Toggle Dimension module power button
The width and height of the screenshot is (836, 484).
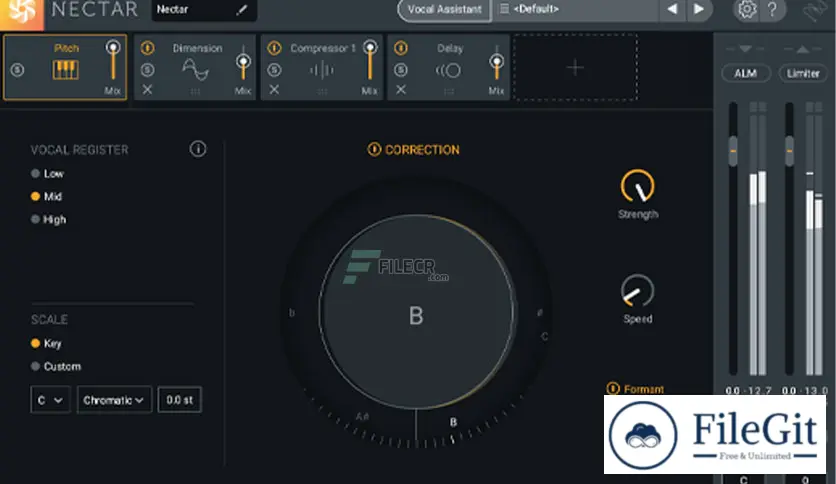pos(148,48)
